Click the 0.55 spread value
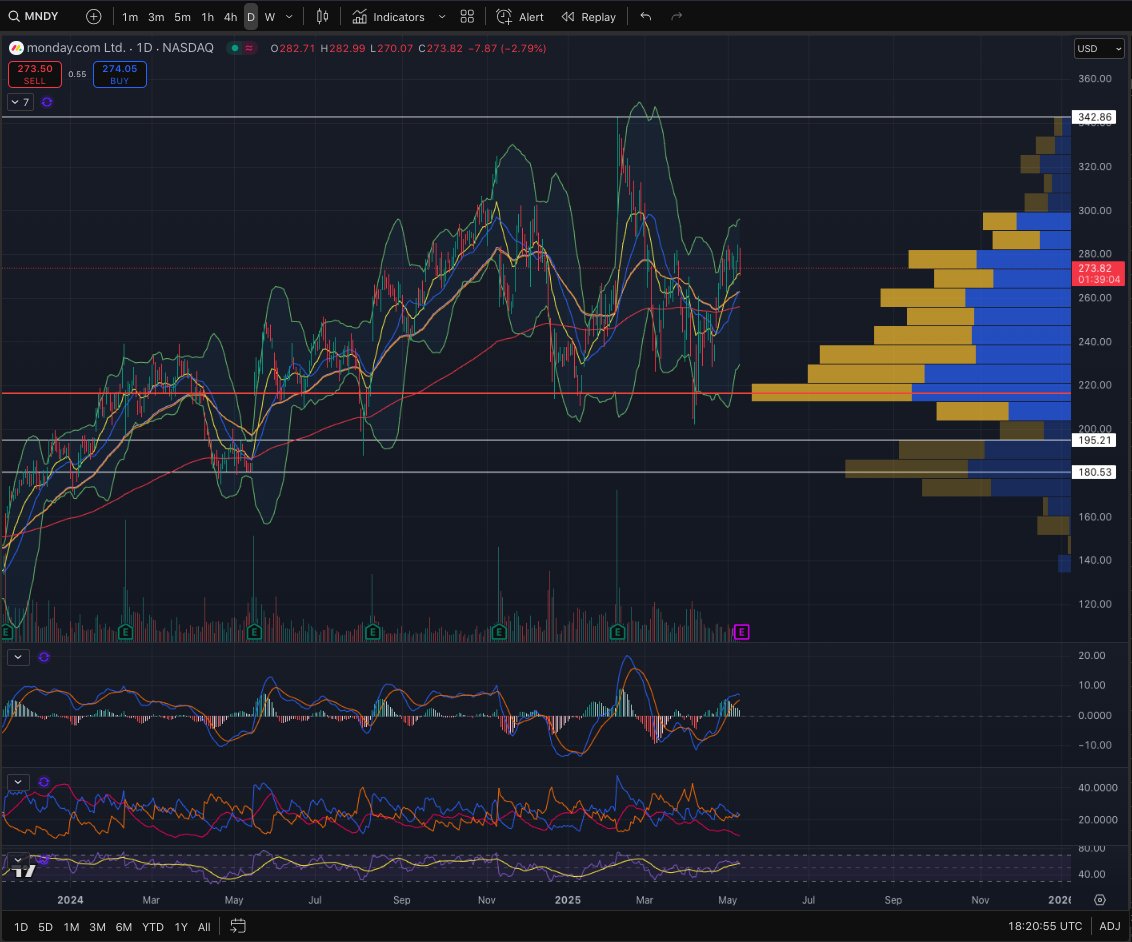 77,74
